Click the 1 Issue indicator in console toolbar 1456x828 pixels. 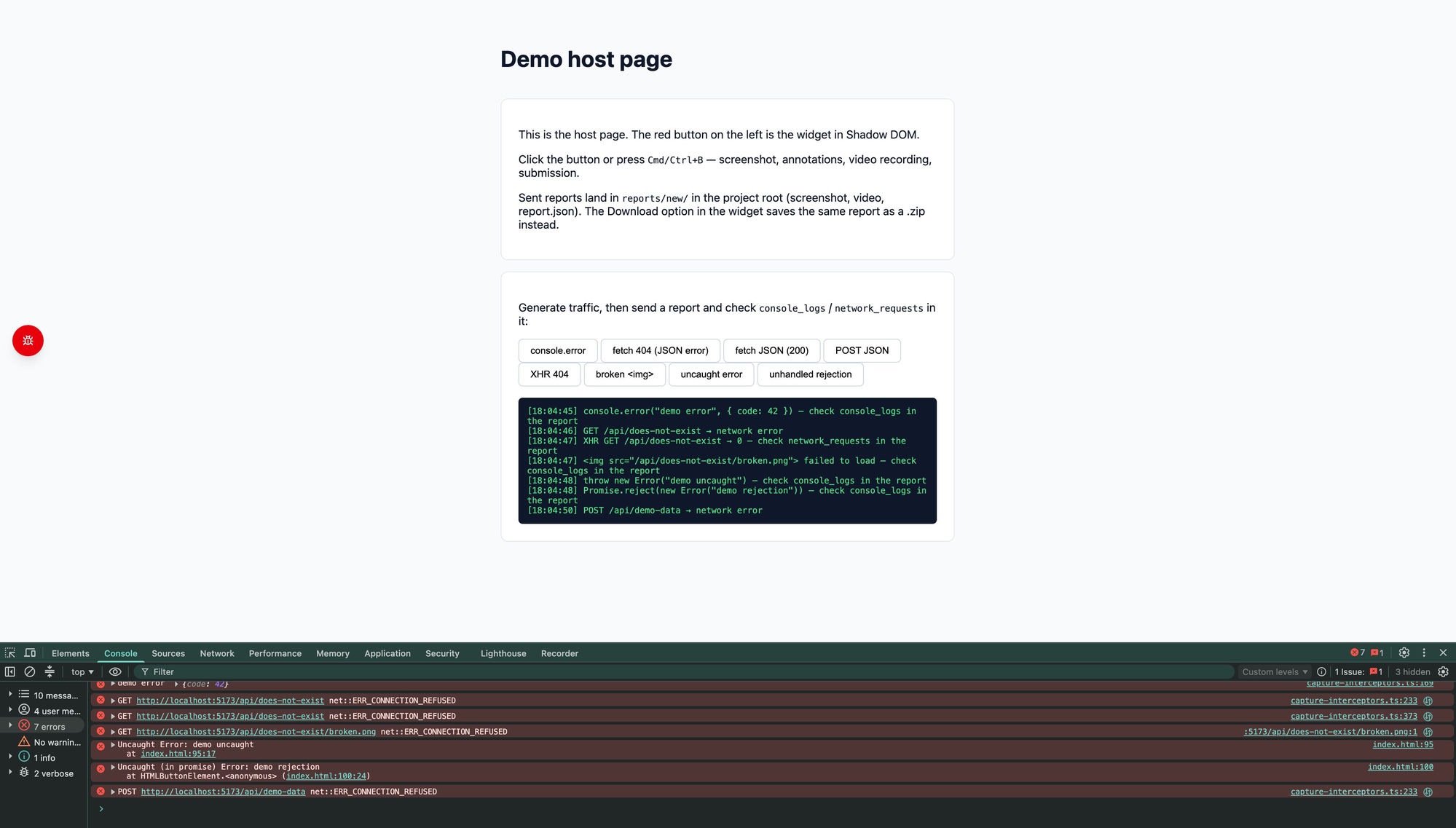pyautogui.click(x=1358, y=671)
